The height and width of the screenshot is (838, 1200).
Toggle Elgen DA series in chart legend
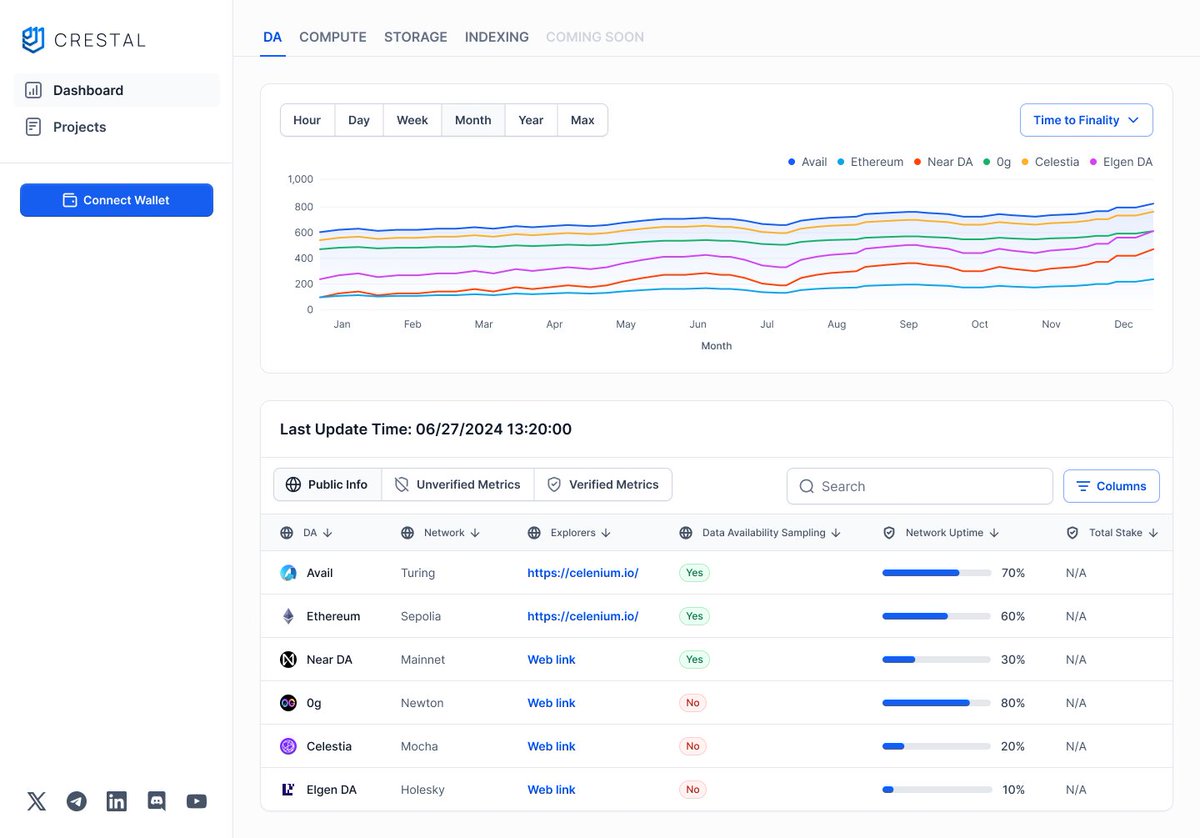pyautogui.click(x=1121, y=162)
